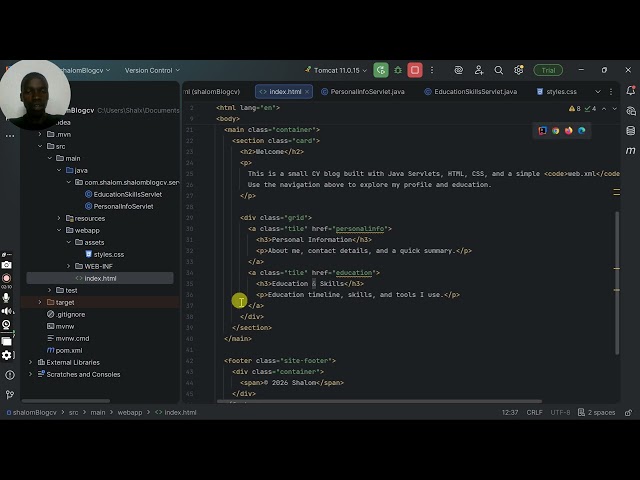
Task: Click the editor vertical scrollbar
Action: [x=617, y=282]
